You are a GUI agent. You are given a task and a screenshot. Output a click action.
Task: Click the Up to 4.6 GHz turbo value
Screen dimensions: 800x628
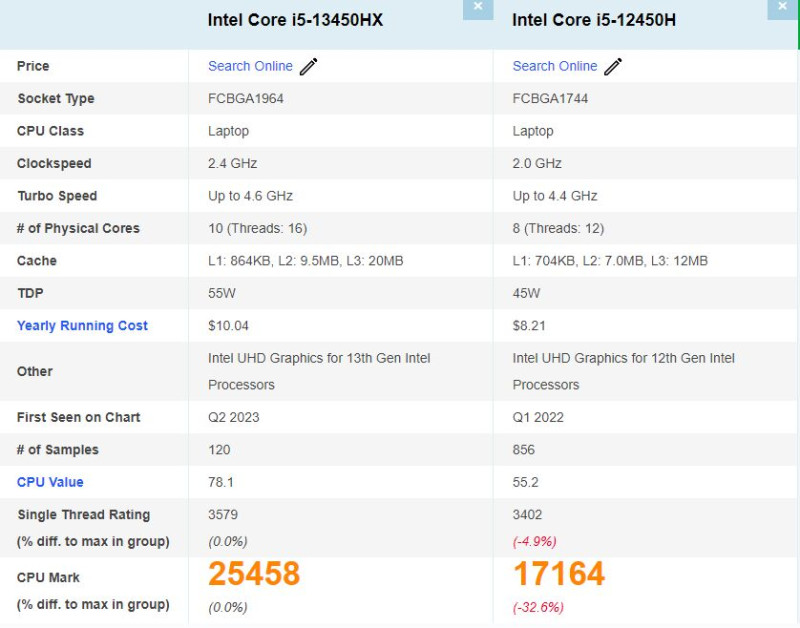[x=250, y=196]
